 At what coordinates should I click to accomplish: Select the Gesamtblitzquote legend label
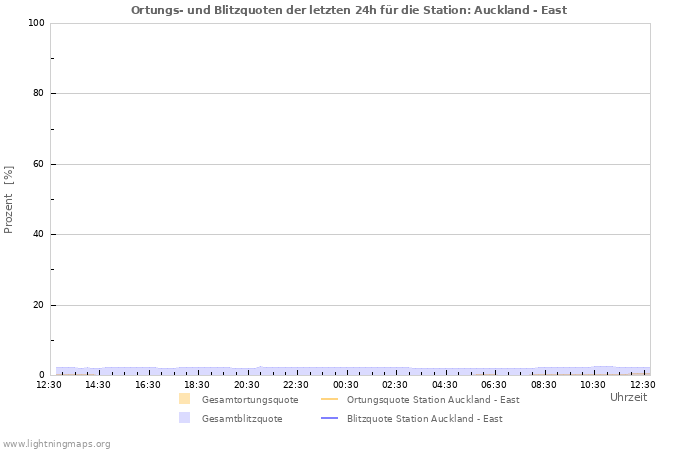(242, 419)
